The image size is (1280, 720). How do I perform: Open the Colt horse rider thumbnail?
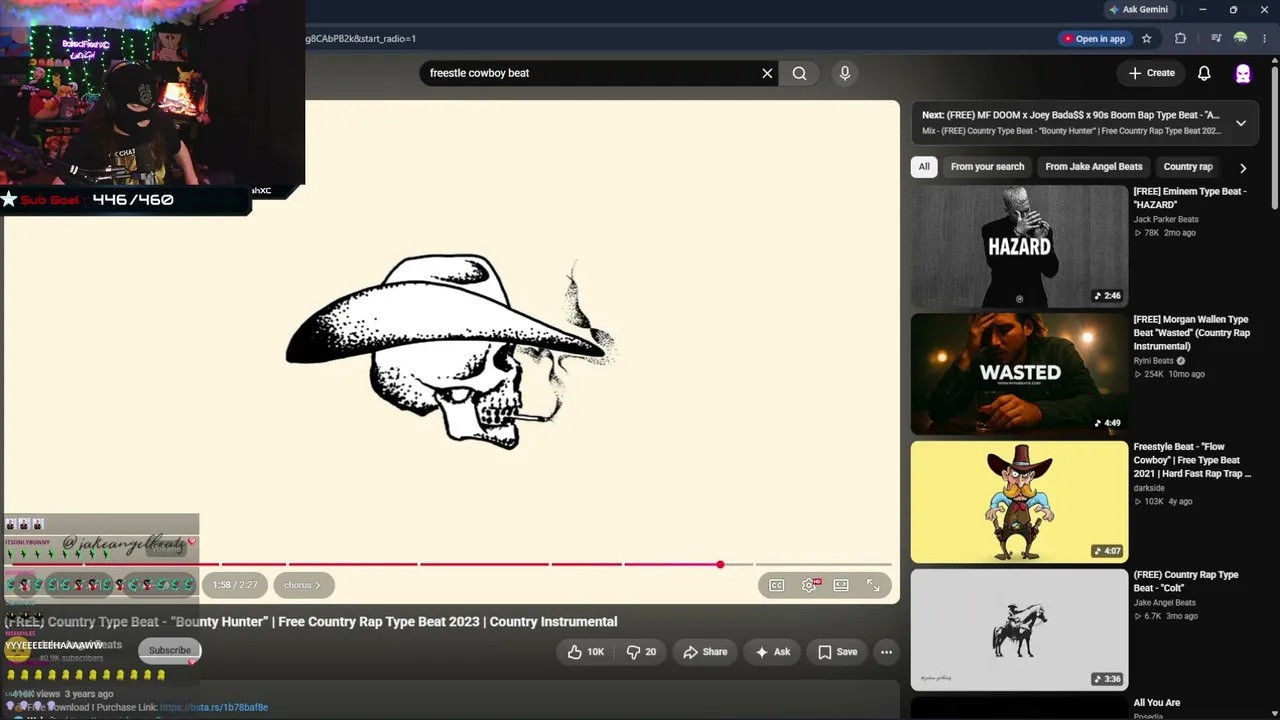pos(1019,630)
